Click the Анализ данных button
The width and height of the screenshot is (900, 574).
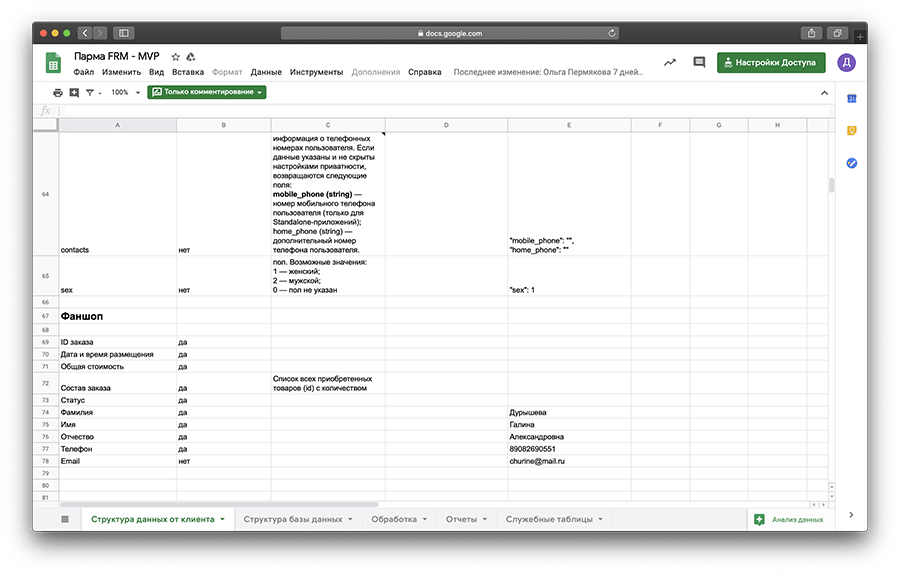click(790, 519)
